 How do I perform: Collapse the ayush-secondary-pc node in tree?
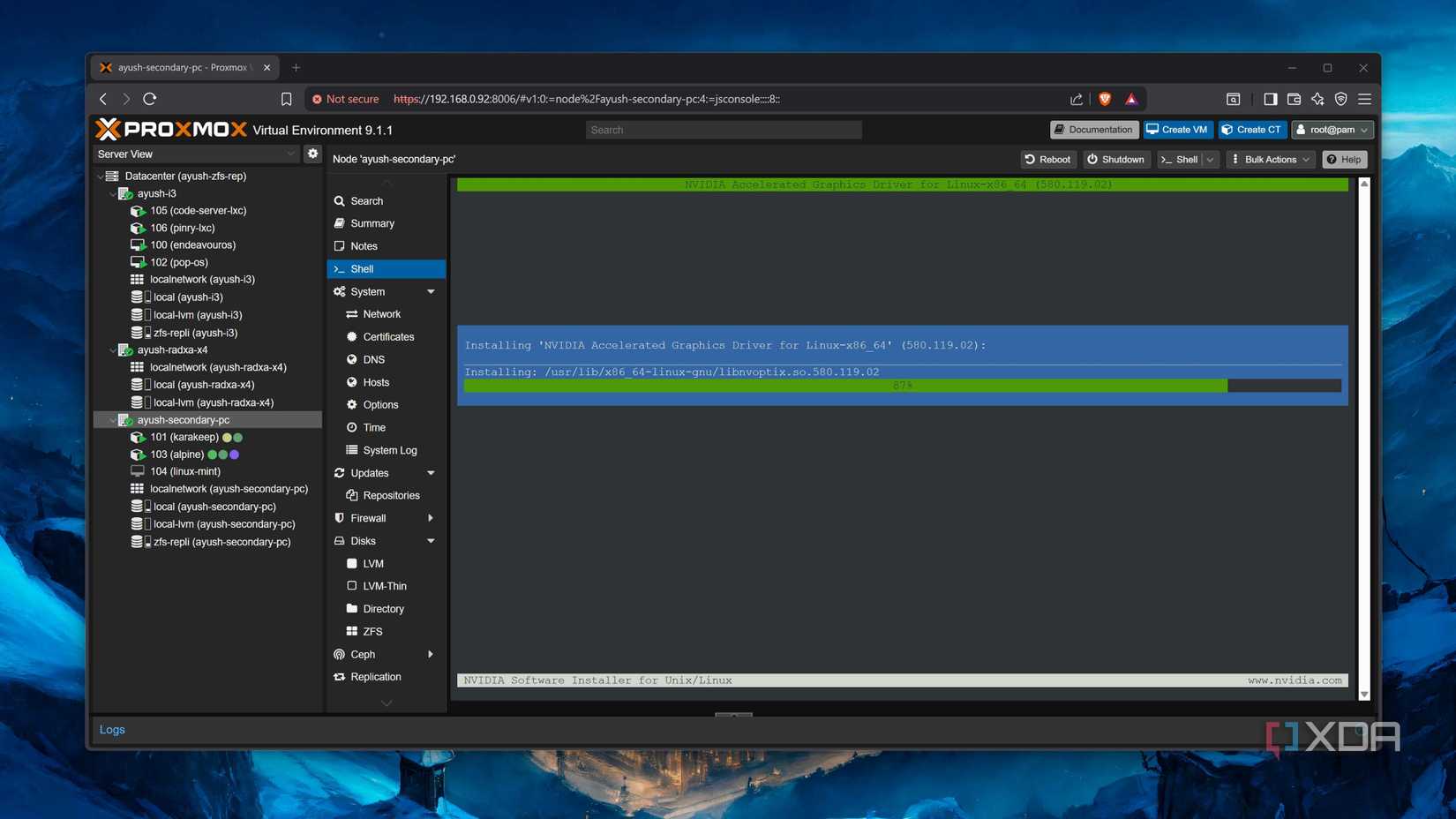point(112,420)
